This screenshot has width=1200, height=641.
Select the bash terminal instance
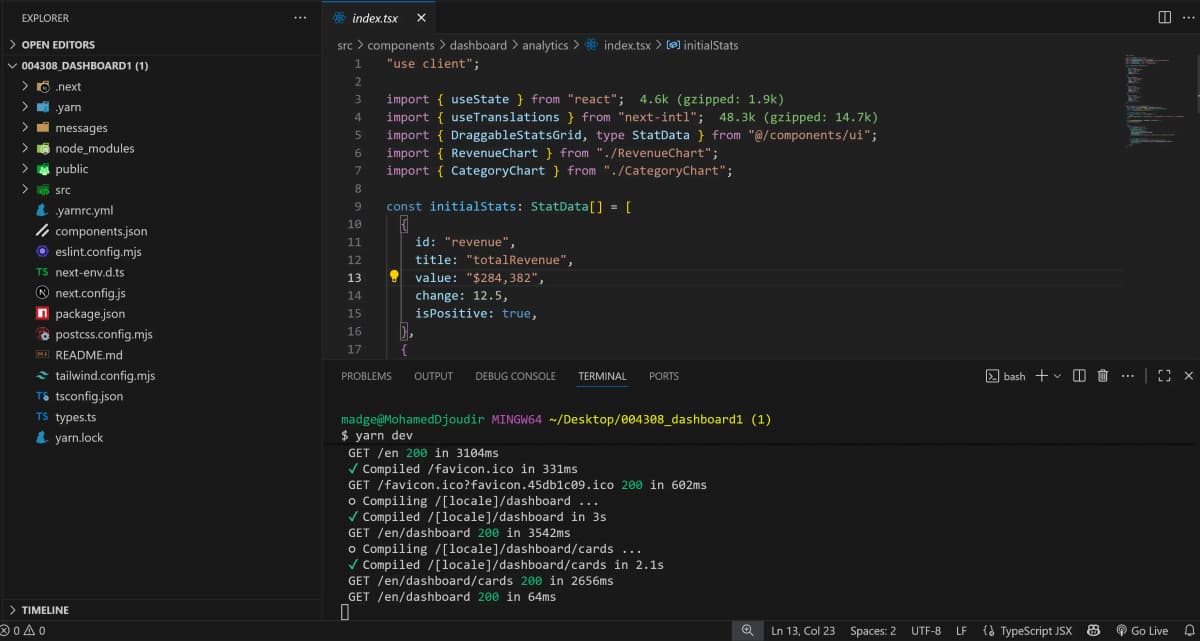coord(1006,376)
